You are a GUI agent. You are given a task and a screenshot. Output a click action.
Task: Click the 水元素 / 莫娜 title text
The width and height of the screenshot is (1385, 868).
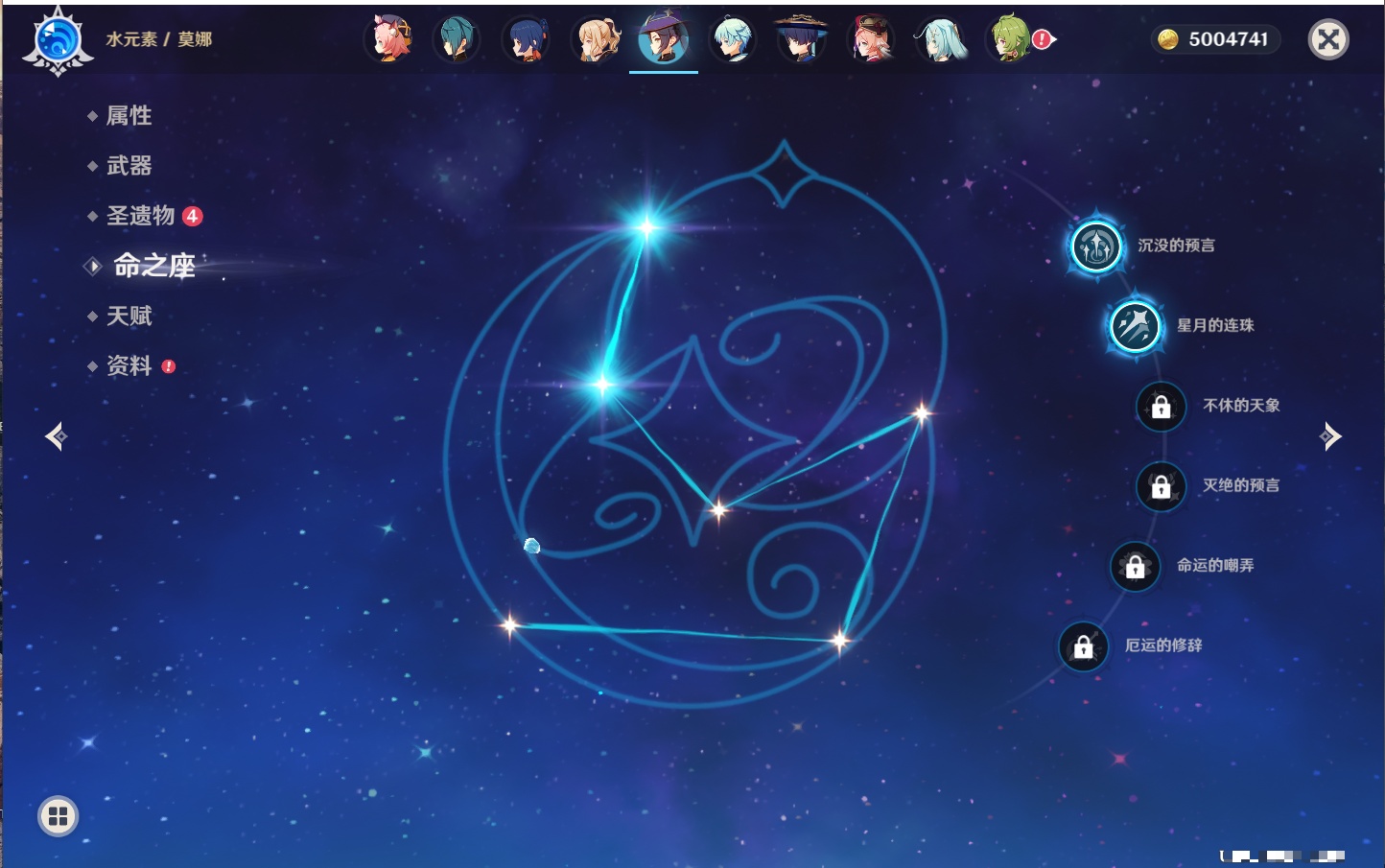pyautogui.click(x=158, y=39)
